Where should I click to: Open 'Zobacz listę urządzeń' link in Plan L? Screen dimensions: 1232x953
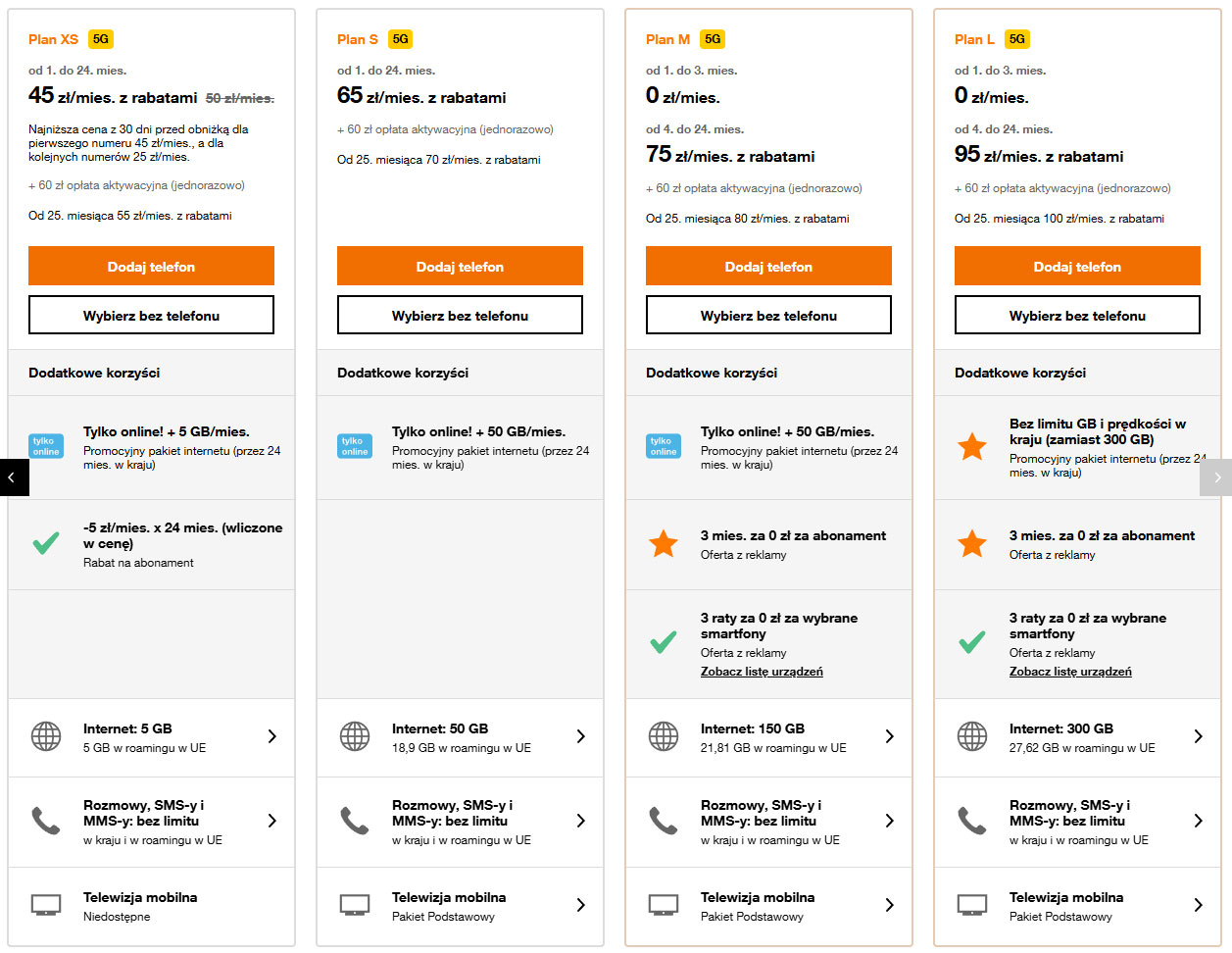coord(1070,672)
